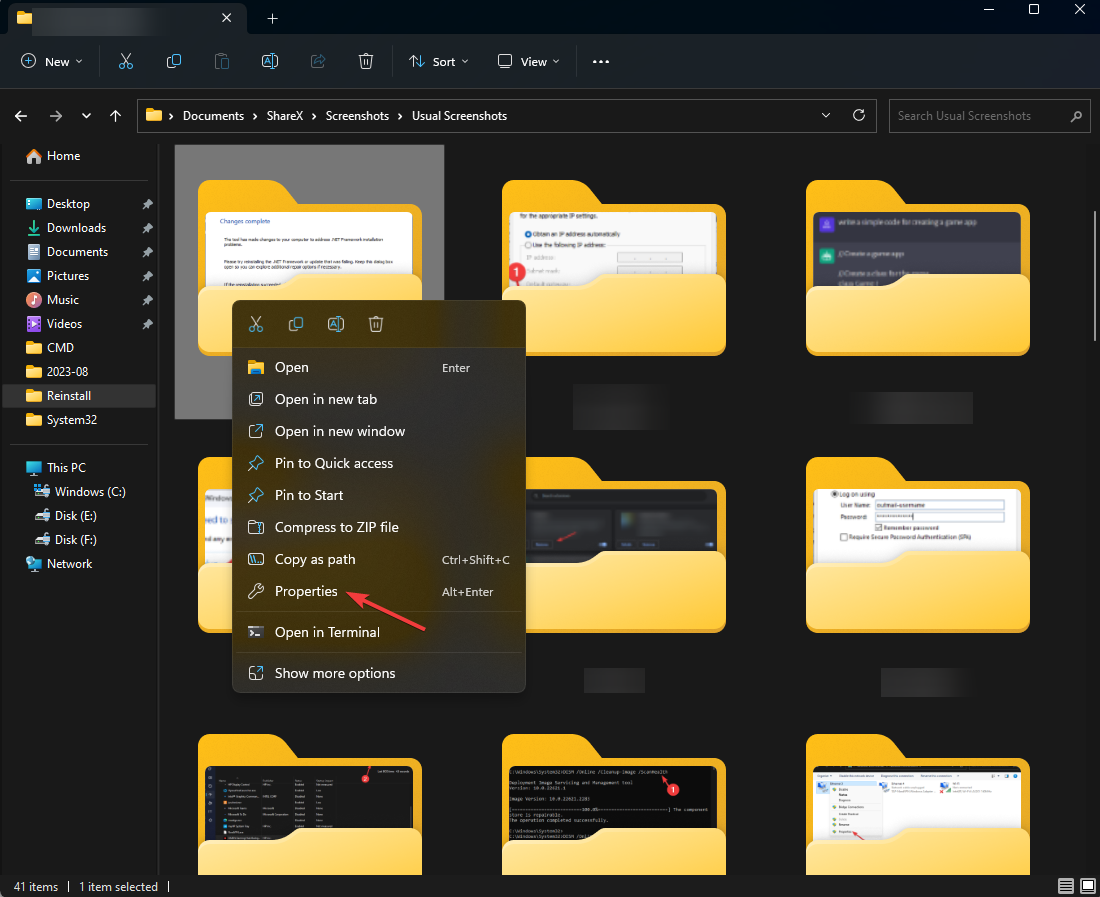Open the Downloads folder in sidebar
The height and width of the screenshot is (897, 1100).
(x=76, y=228)
